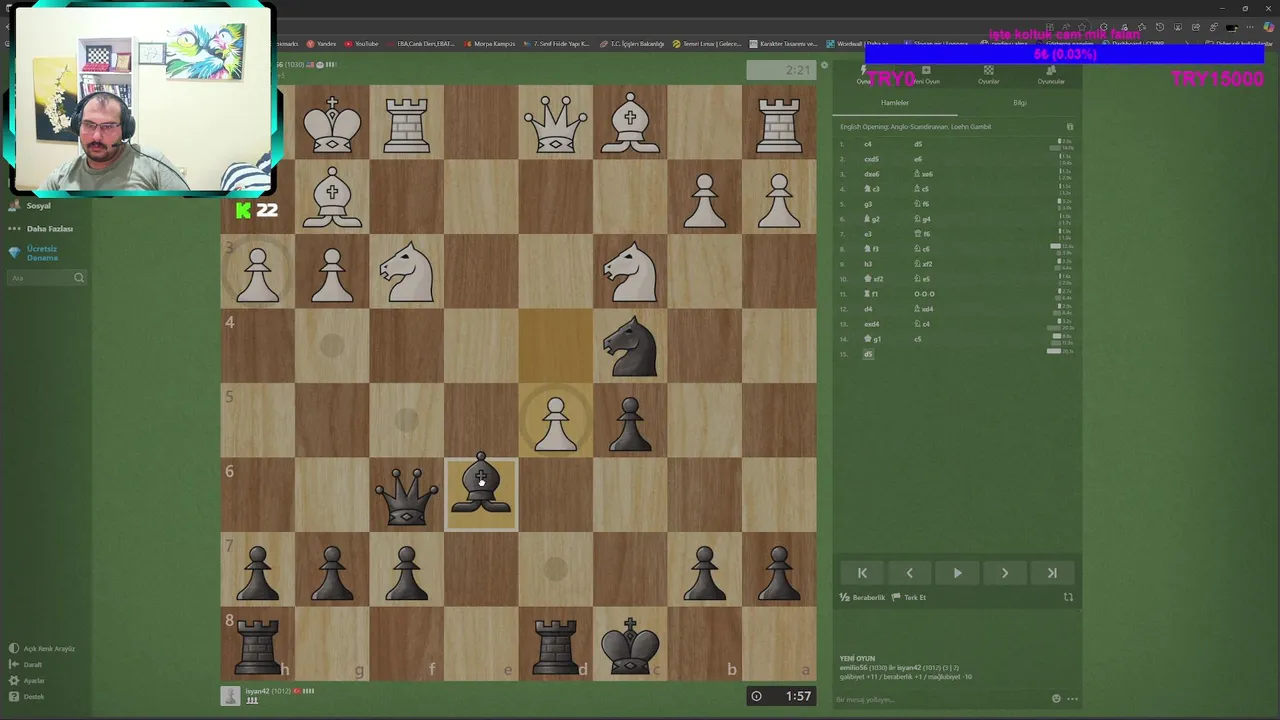Image resolution: width=1280 pixels, height=720 pixels.
Task: Click move 14 c5 in move list
Action: [x=918, y=339]
